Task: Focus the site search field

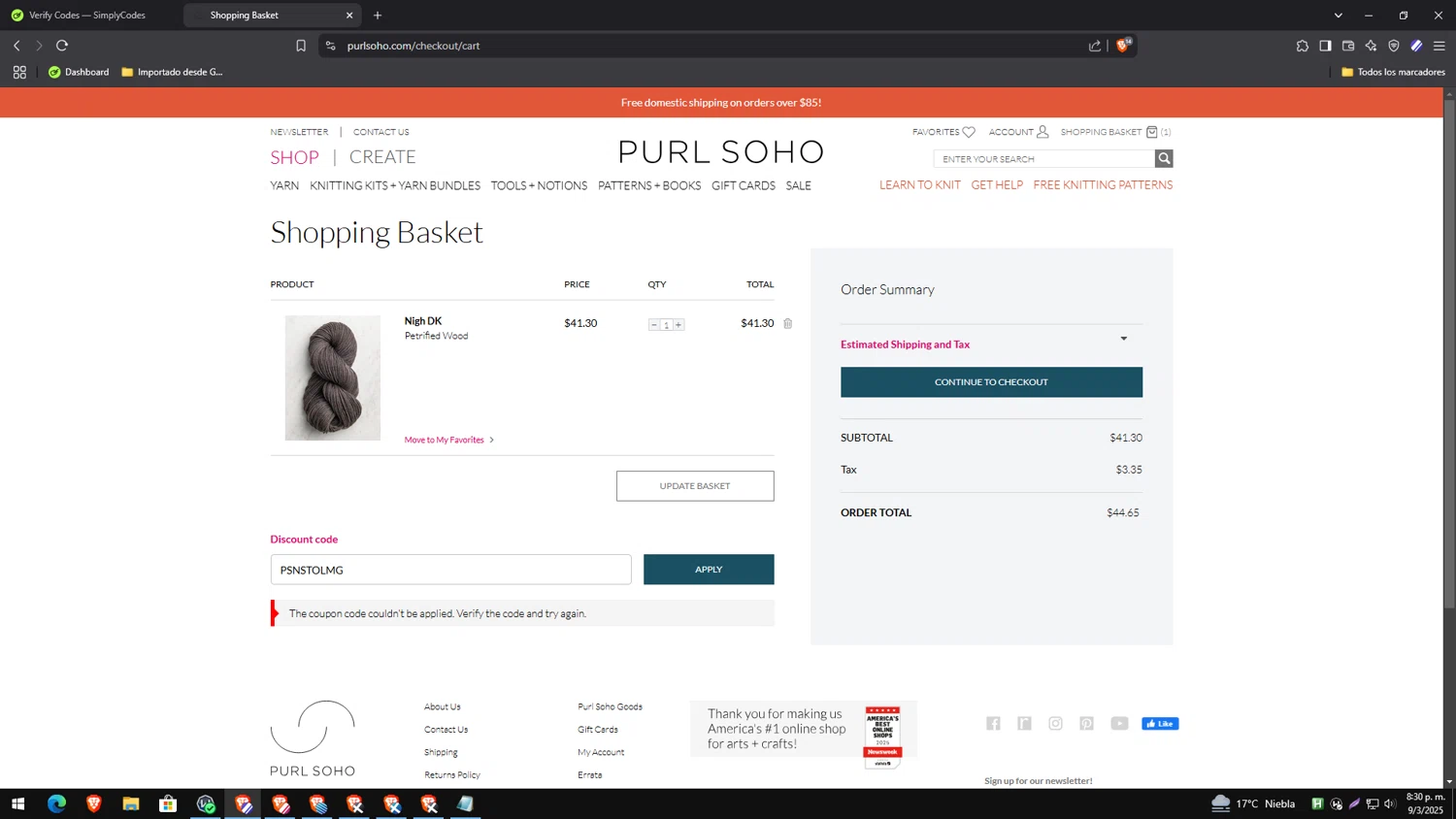Action: [x=1044, y=158]
